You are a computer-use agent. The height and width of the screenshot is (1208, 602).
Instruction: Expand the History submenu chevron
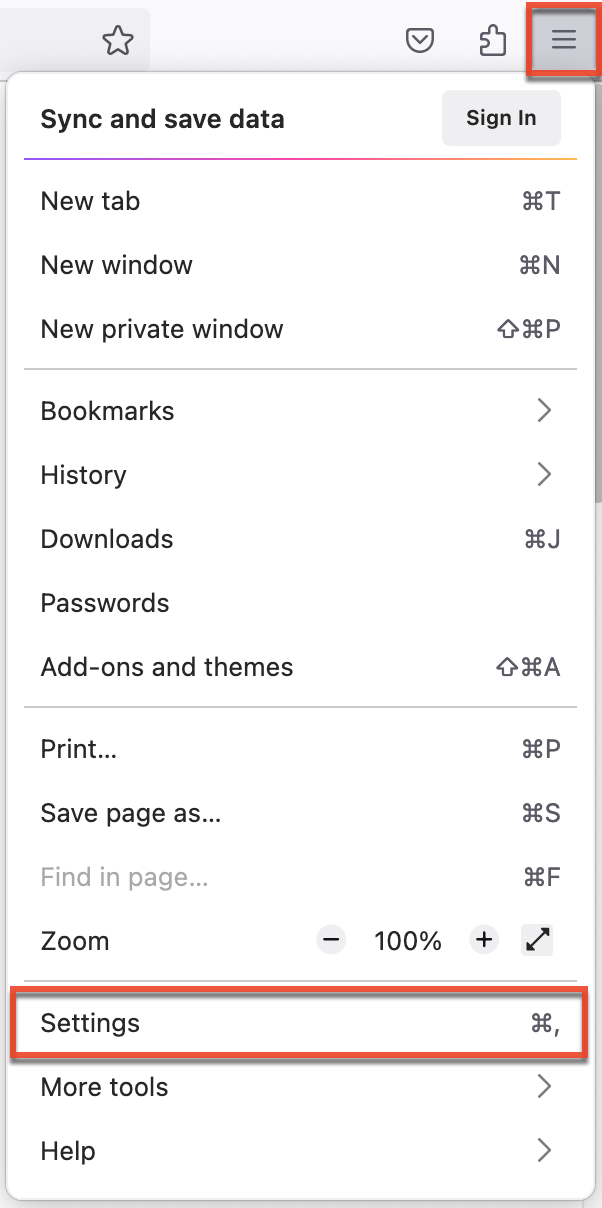click(544, 475)
